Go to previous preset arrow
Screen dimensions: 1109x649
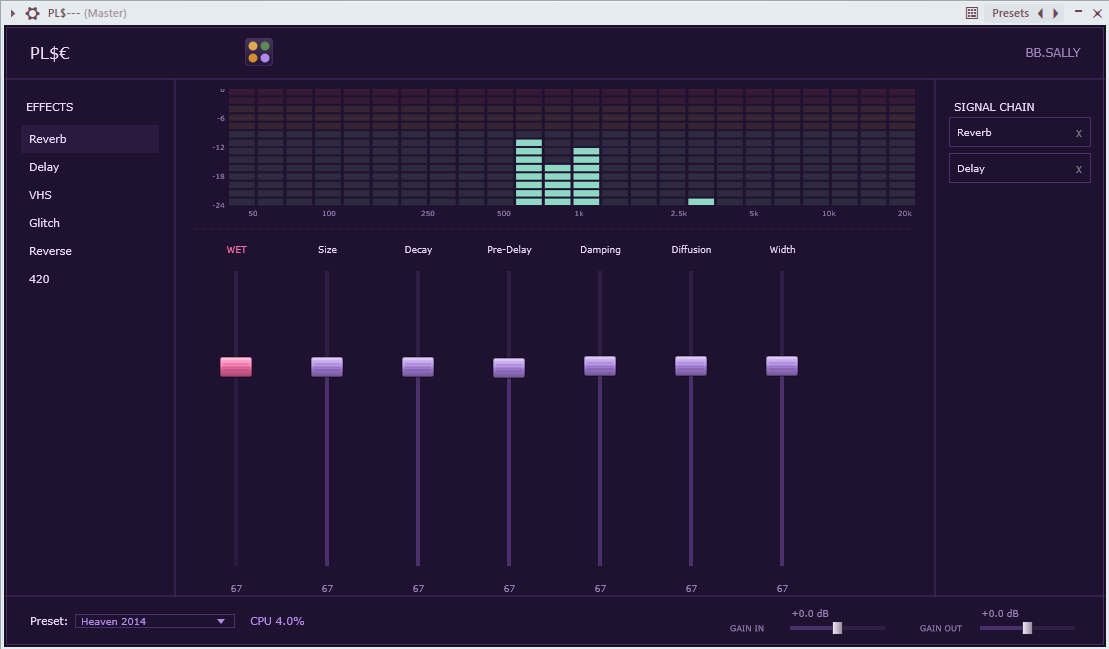[1040, 13]
